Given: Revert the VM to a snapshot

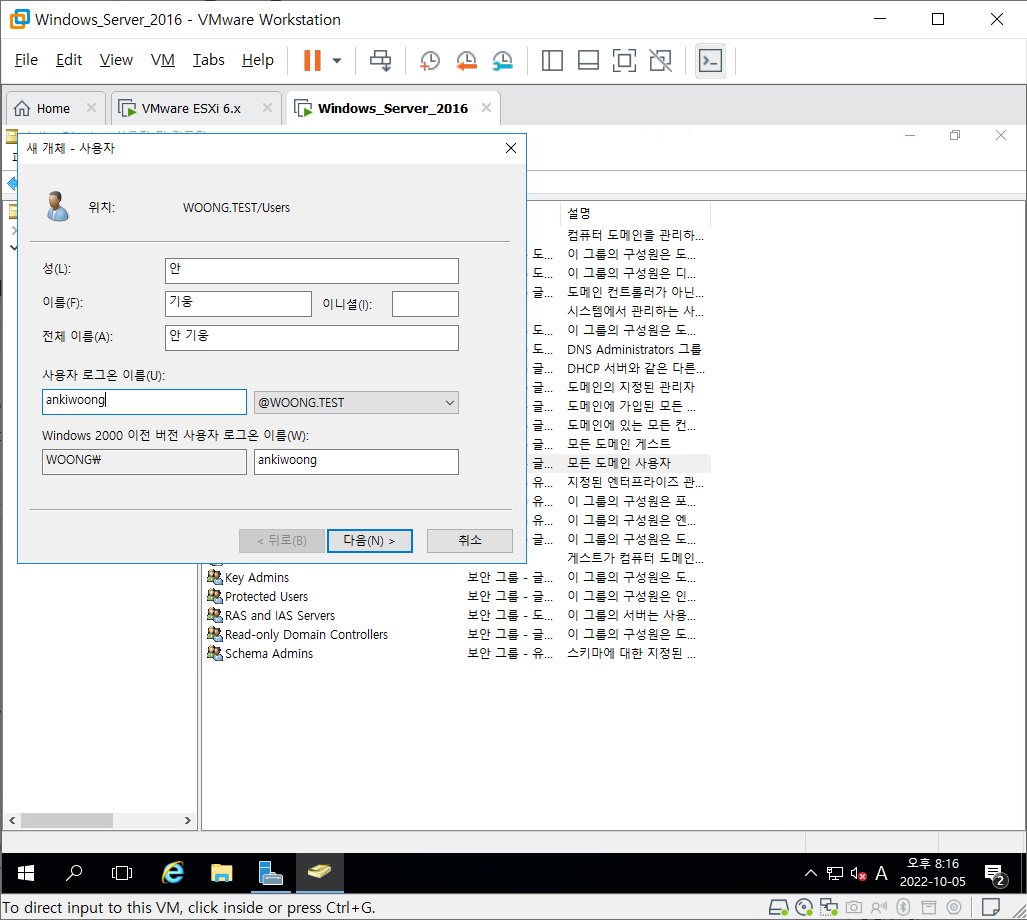Looking at the screenshot, I should click(x=466, y=60).
